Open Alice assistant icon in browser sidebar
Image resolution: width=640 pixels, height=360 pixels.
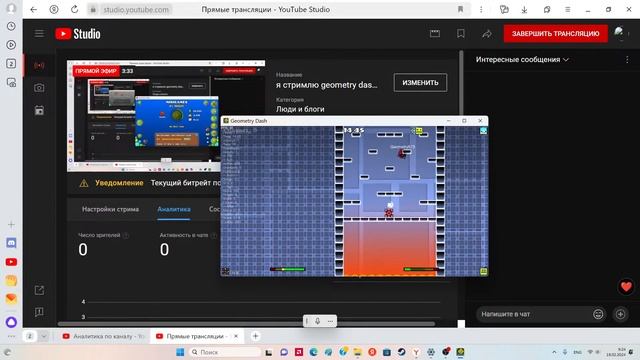pos(11,322)
